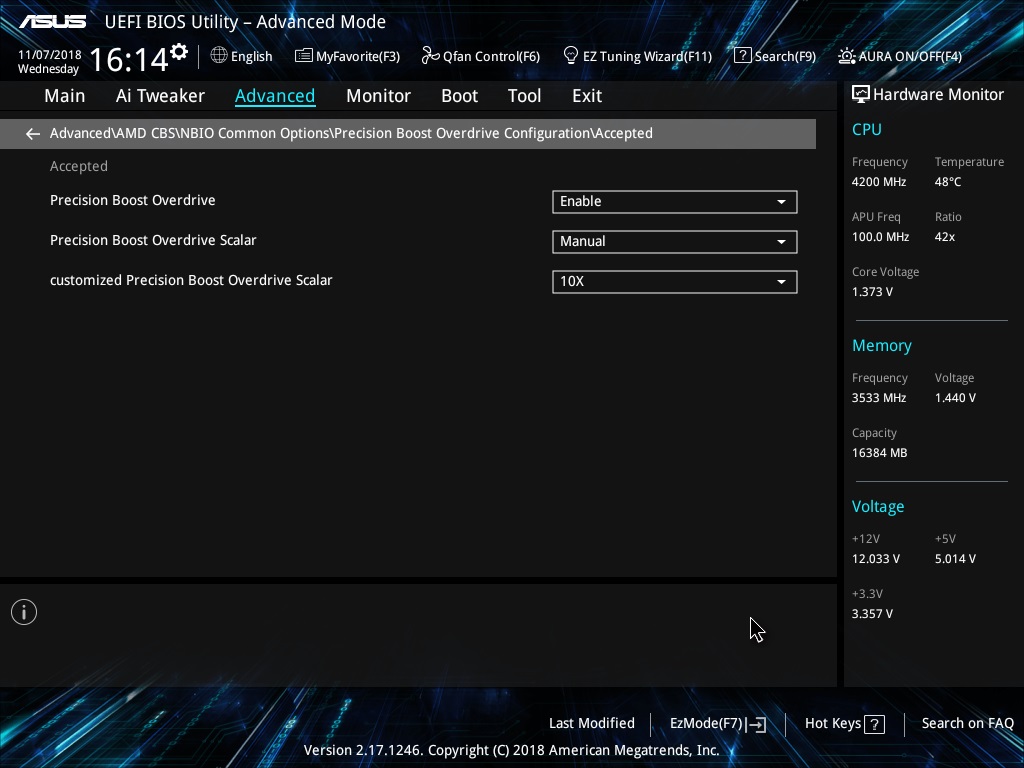Click the Hardware Monitor title
Screen dimensions: 1024x768
click(938, 95)
